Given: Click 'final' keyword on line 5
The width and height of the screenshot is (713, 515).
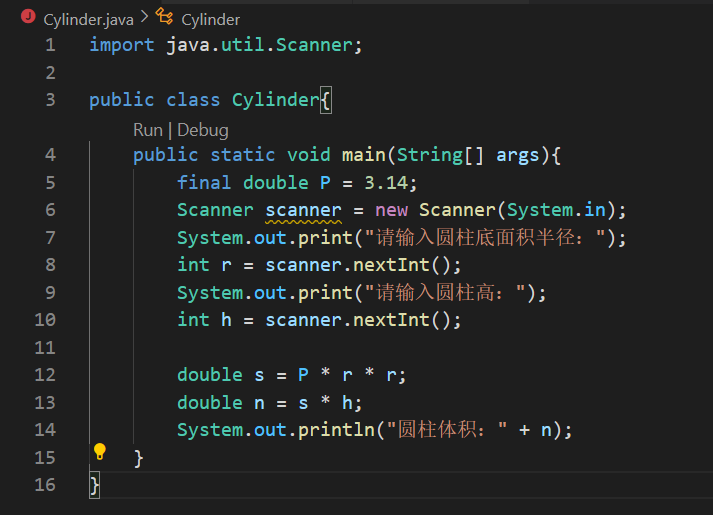Looking at the screenshot, I should 204,183.
